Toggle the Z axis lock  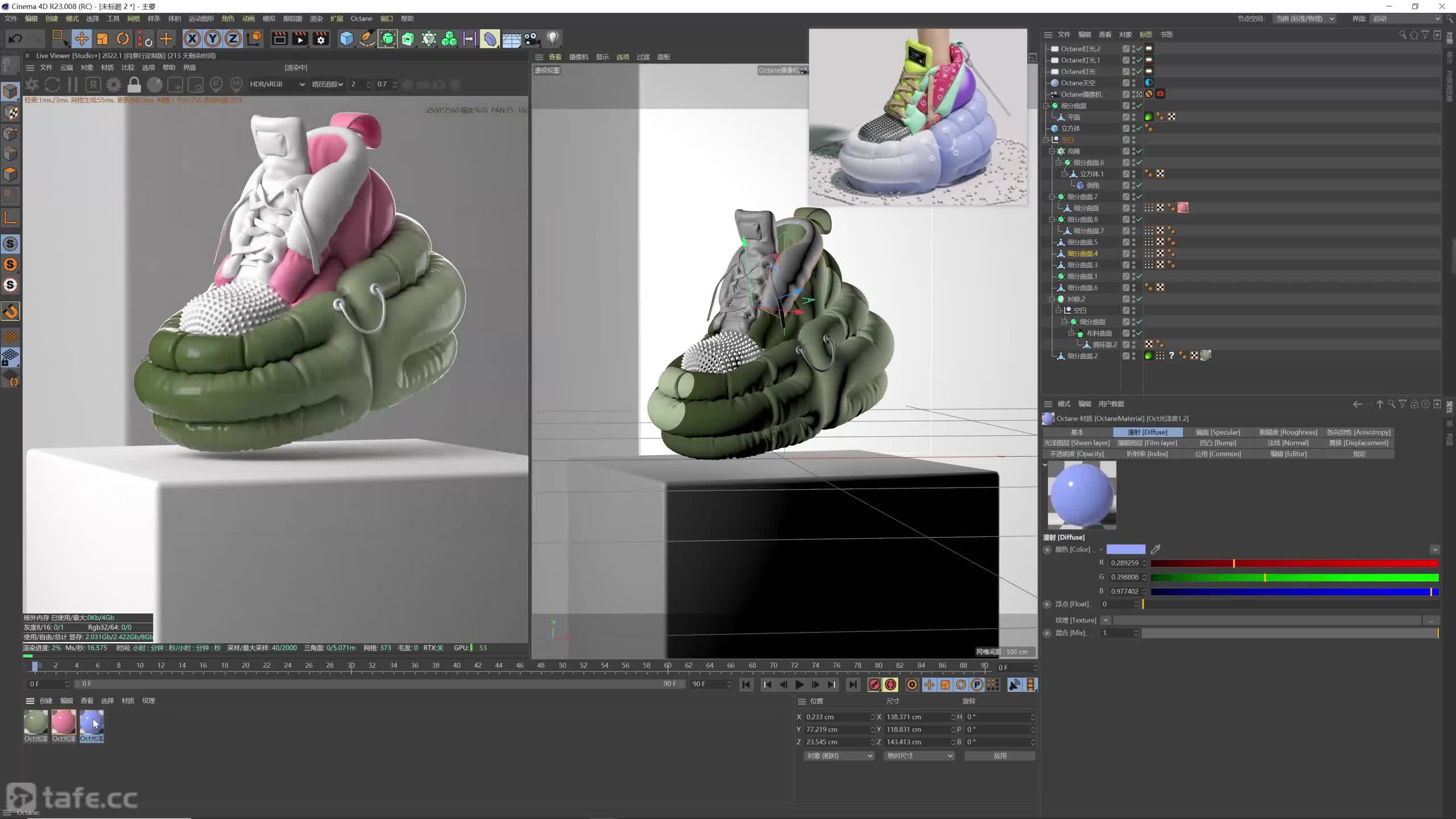point(233,39)
